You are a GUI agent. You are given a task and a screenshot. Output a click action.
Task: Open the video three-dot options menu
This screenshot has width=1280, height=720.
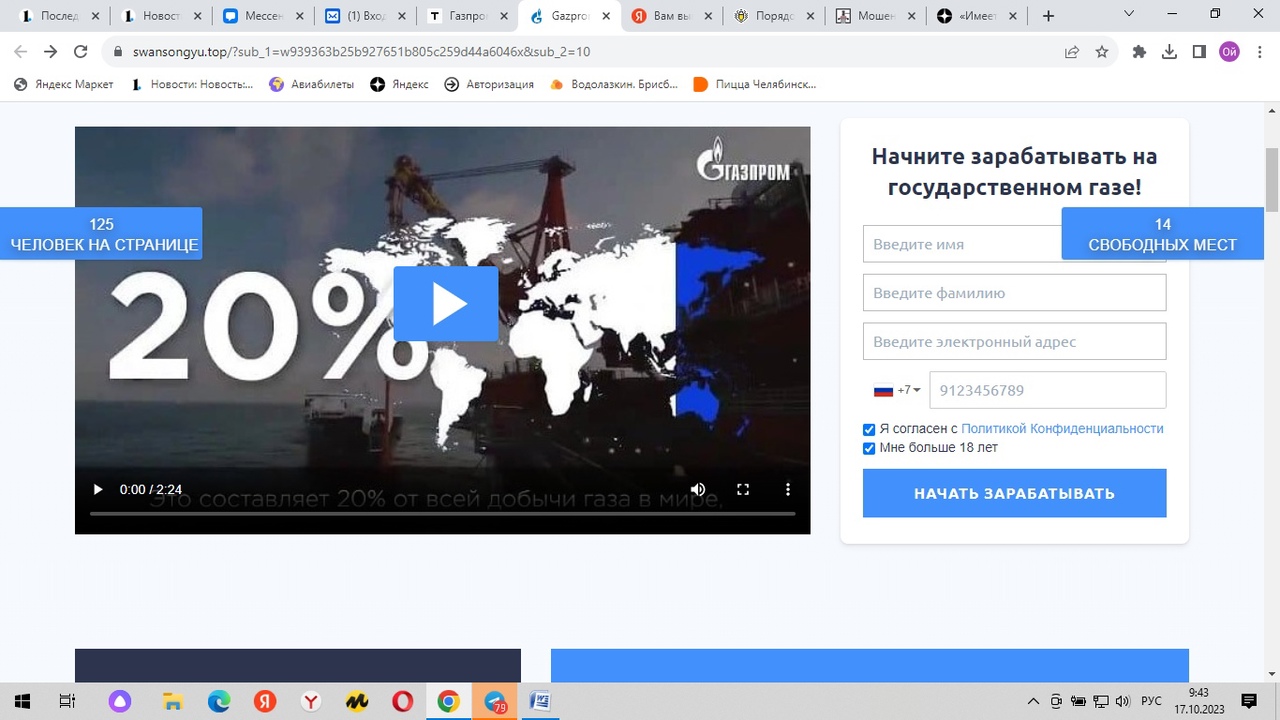[788, 489]
